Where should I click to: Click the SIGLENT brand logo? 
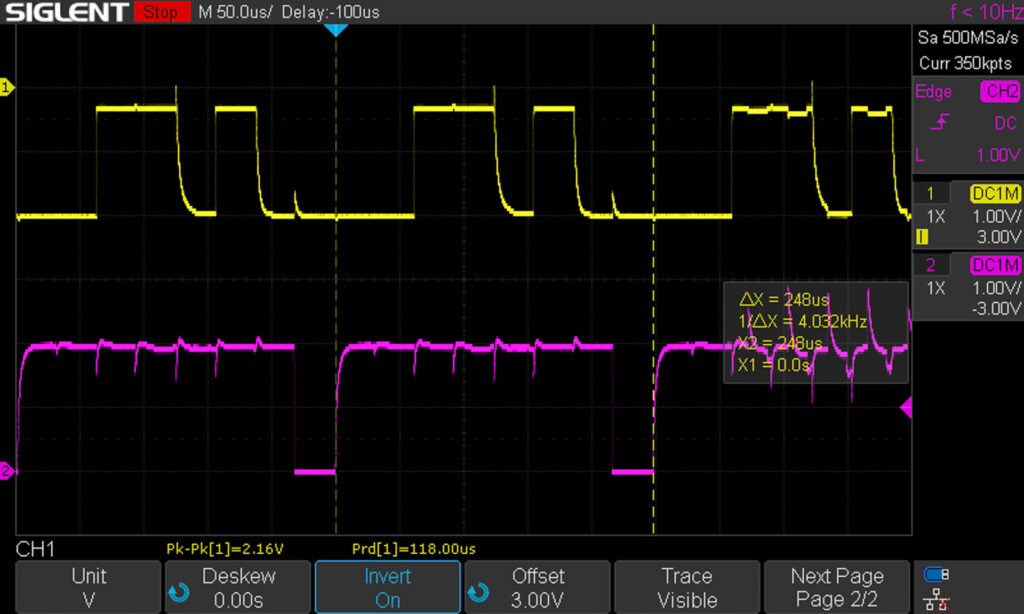pyautogui.click(x=67, y=12)
